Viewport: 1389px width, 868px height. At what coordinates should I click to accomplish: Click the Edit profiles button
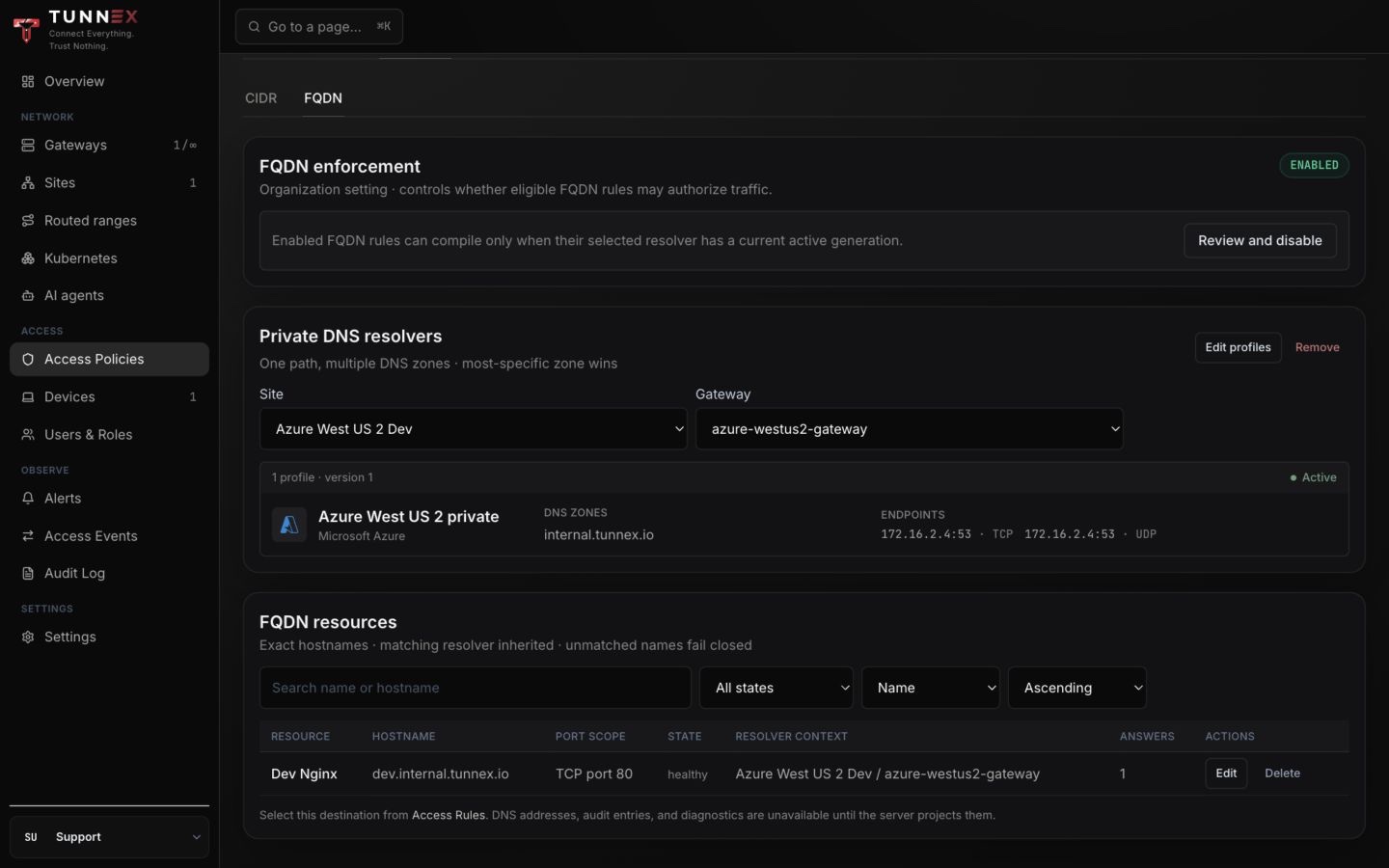tap(1238, 347)
